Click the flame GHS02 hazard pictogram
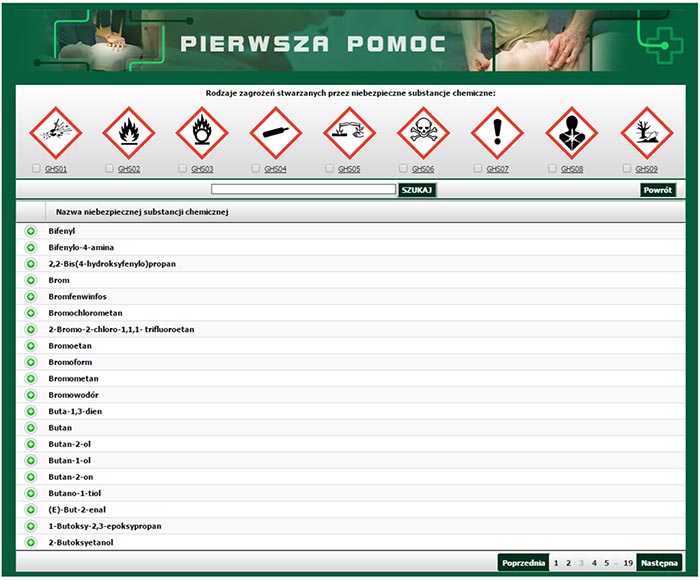Image resolution: width=700 pixels, height=580 pixels. [128, 133]
